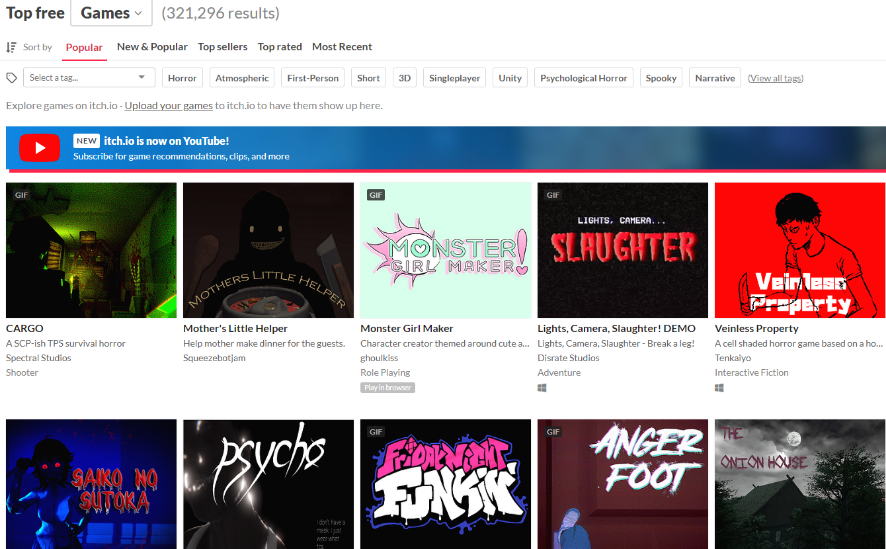The height and width of the screenshot is (549, 886).
Task: Click Veinless Property title link
Action: [x=757, y=328]
